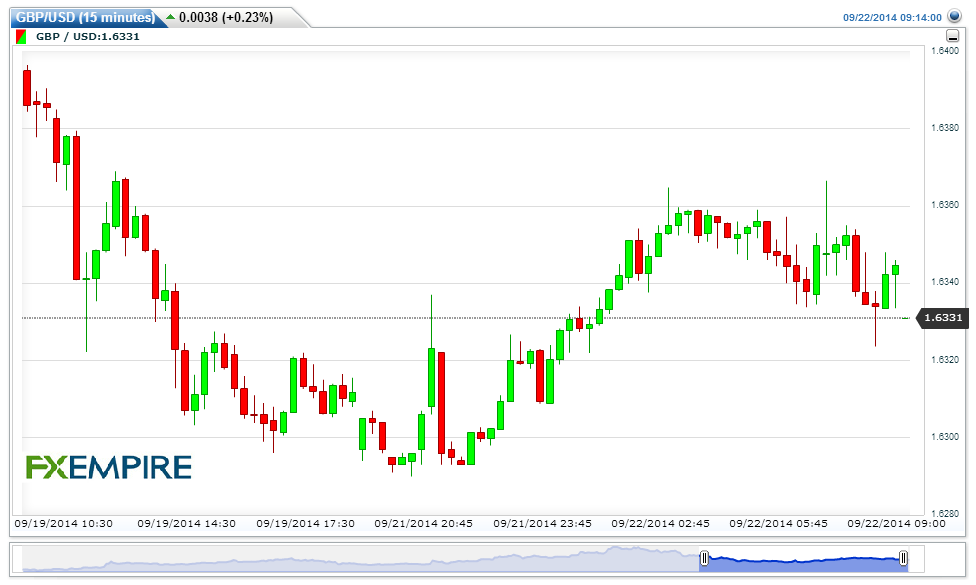Click the 1.6331 current price label

[944, 318]
